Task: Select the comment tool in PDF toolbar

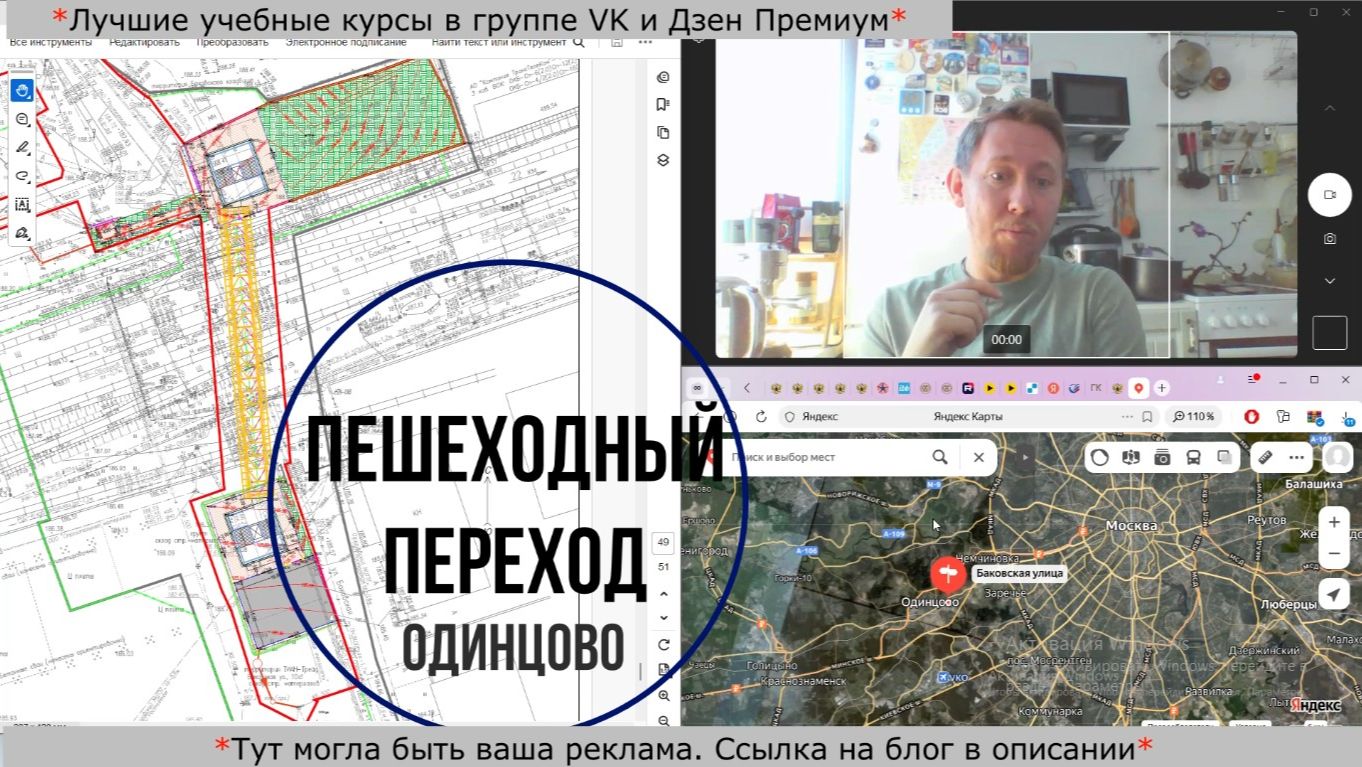Action: 22,119
